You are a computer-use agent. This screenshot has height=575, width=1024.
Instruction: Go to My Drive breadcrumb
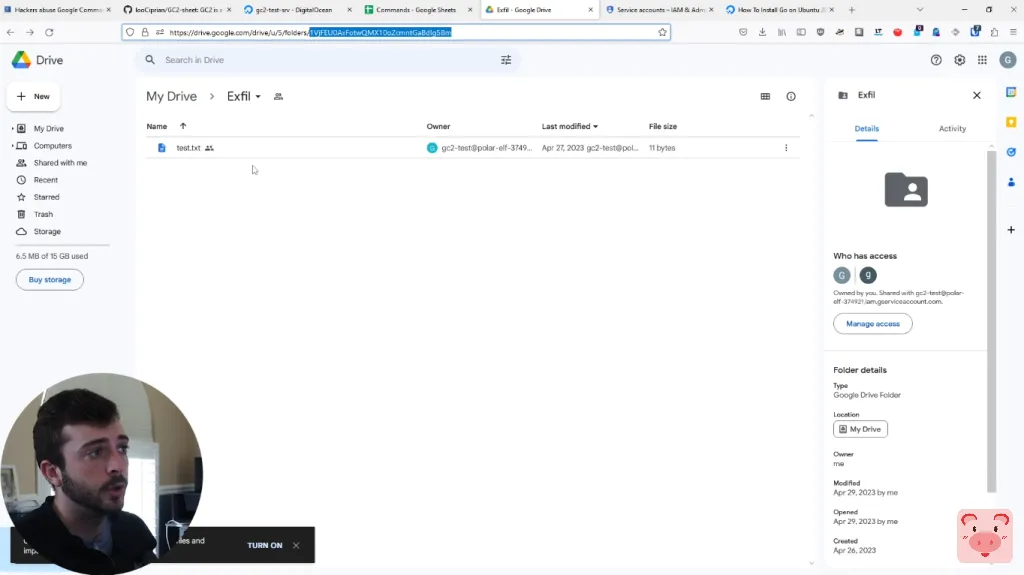pos(171,97)
